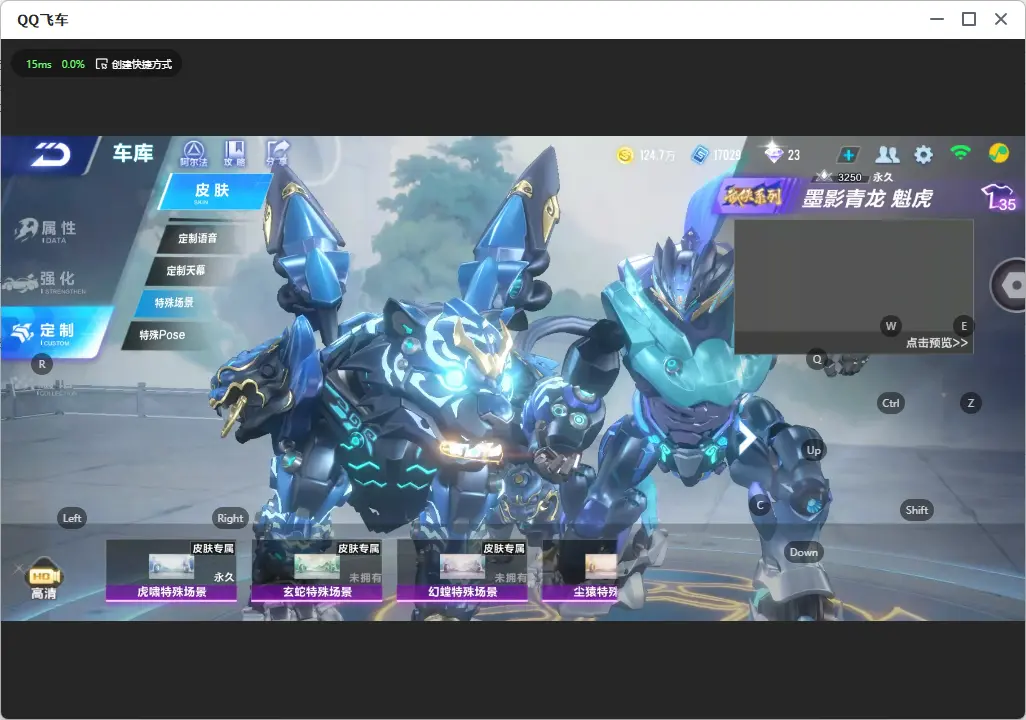Open the 攻略 guide icon
The image size is (1026, 720).
pos(234,154)
